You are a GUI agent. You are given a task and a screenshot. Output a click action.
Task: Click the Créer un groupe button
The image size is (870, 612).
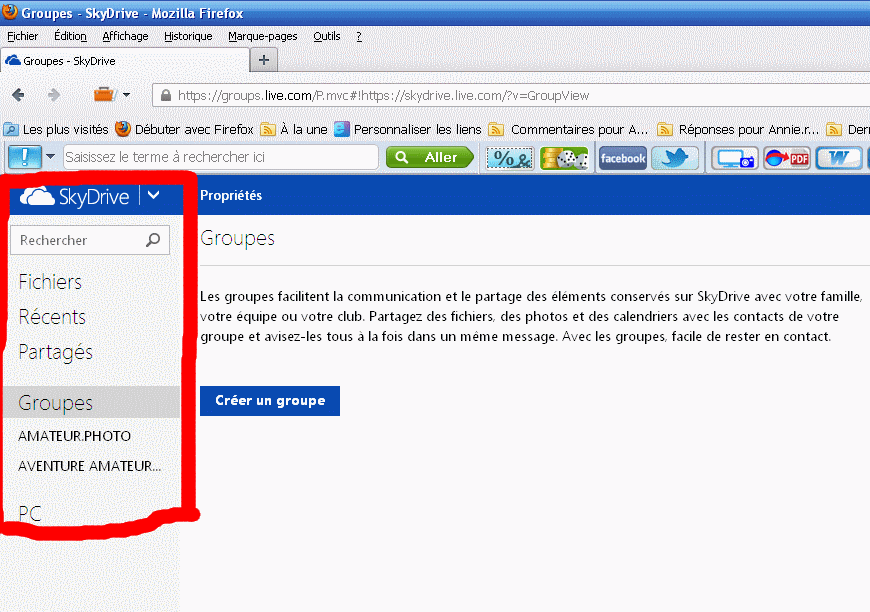[x=270, y=401]
